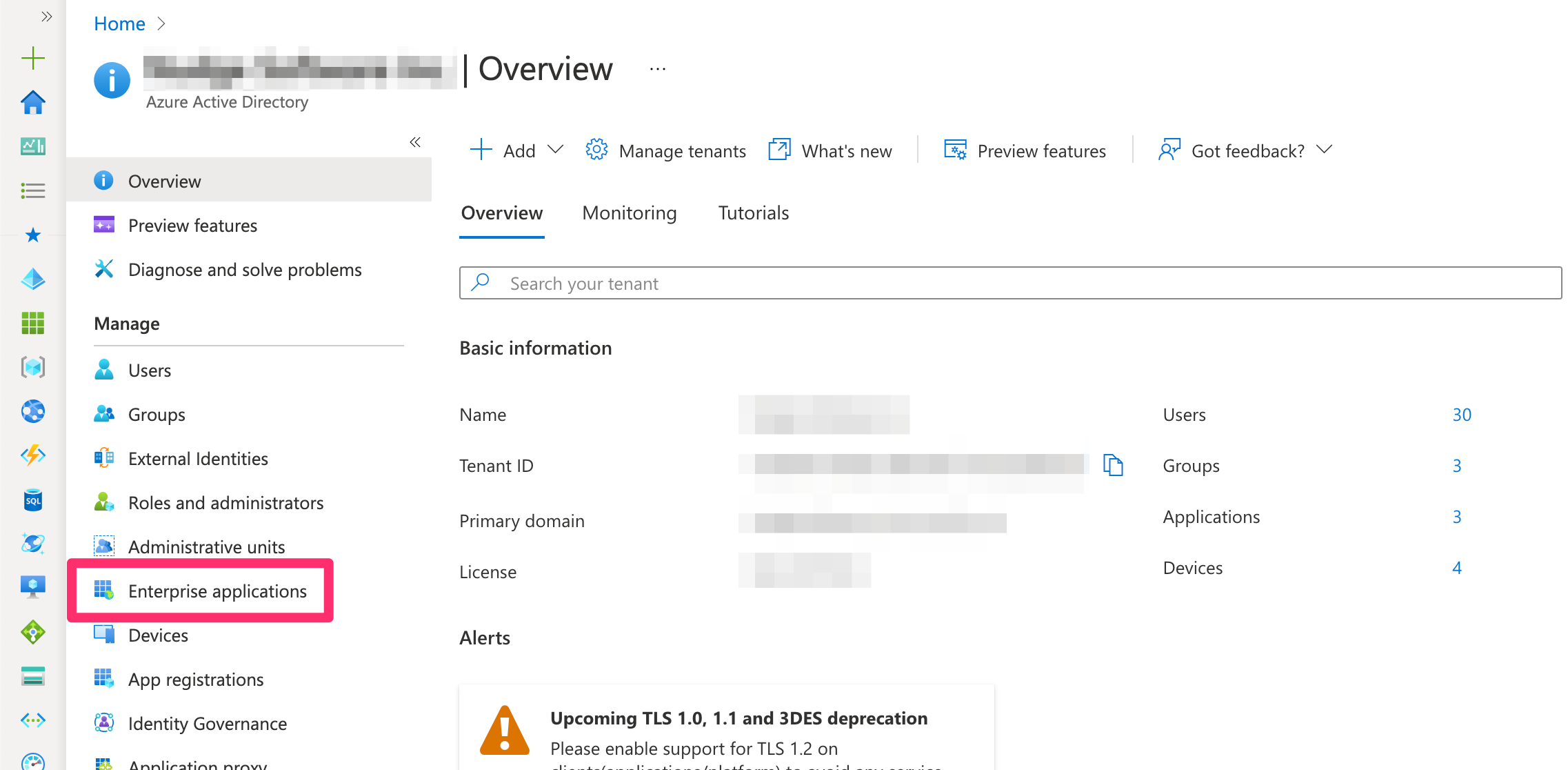Click the Users count 30 link

1461,415
